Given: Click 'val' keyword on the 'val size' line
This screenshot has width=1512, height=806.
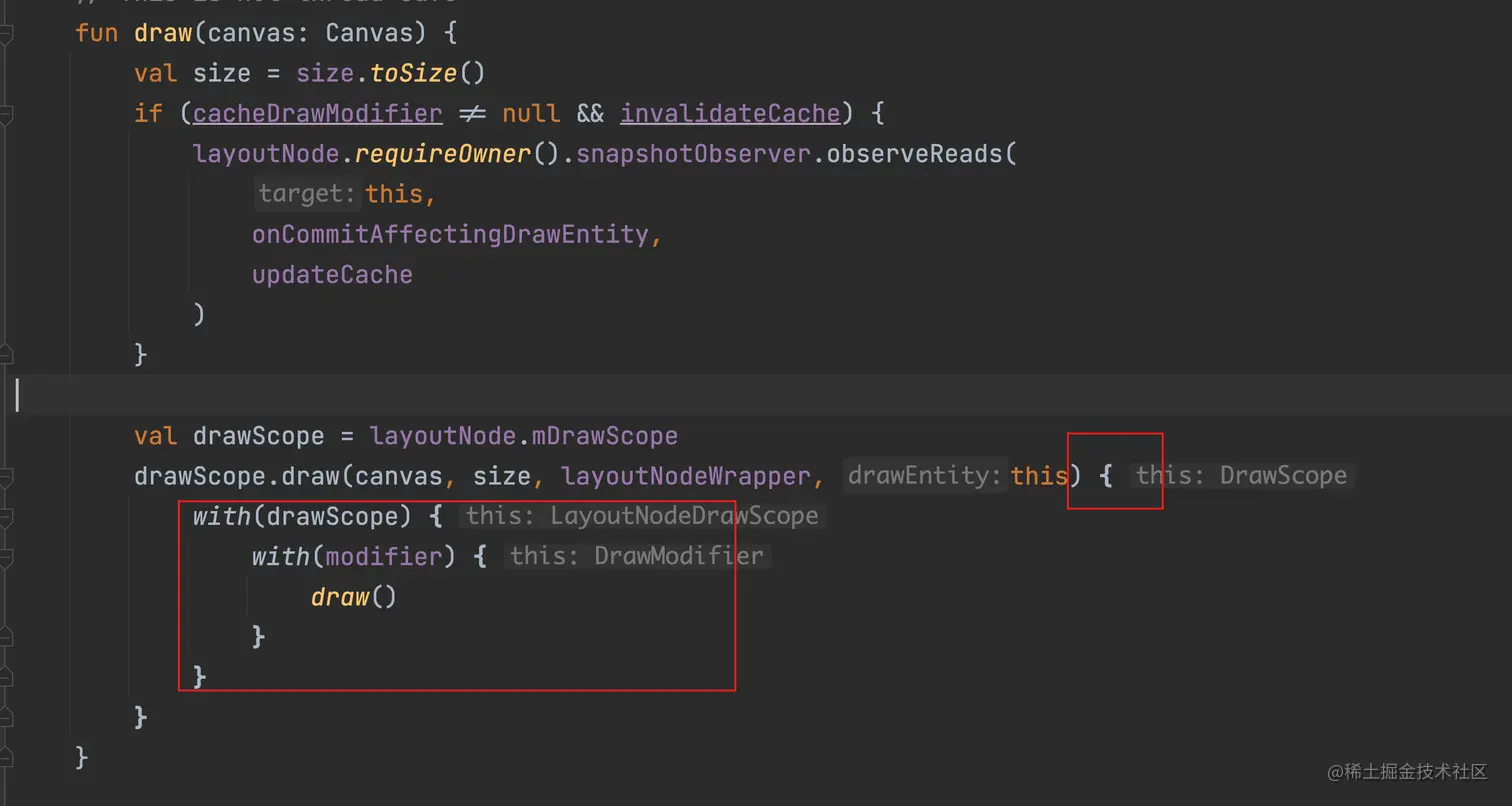Looking at the screenshot, I should click(x=155, y=73).
